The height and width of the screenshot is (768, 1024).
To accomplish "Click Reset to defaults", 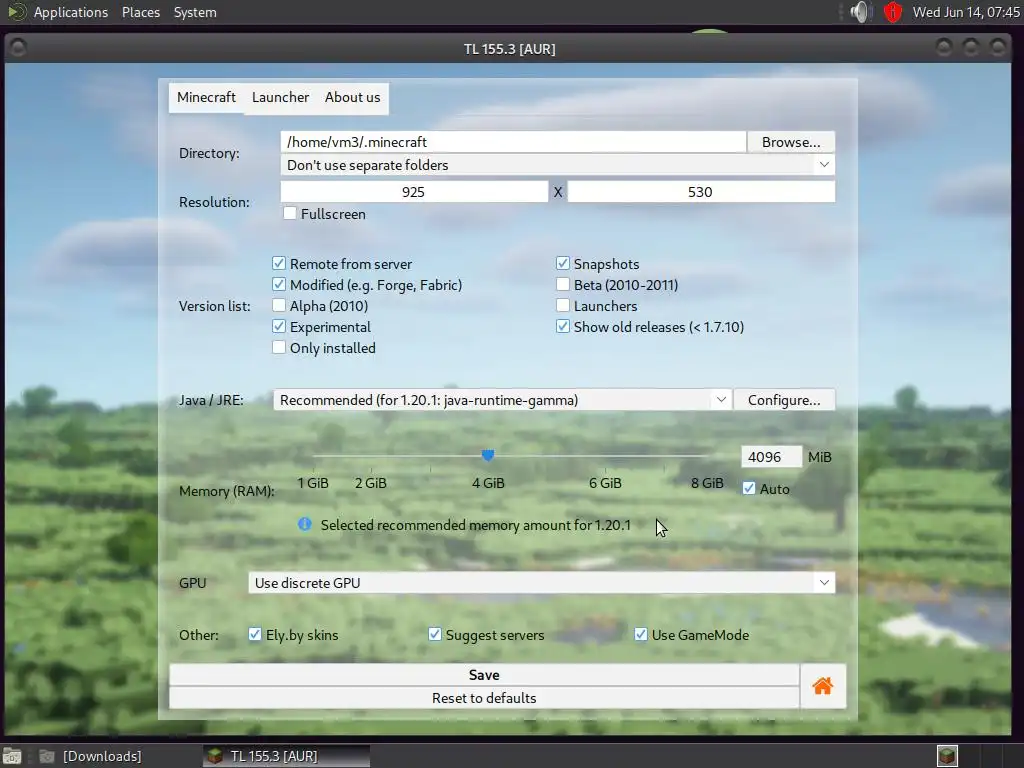I will 484,697.
